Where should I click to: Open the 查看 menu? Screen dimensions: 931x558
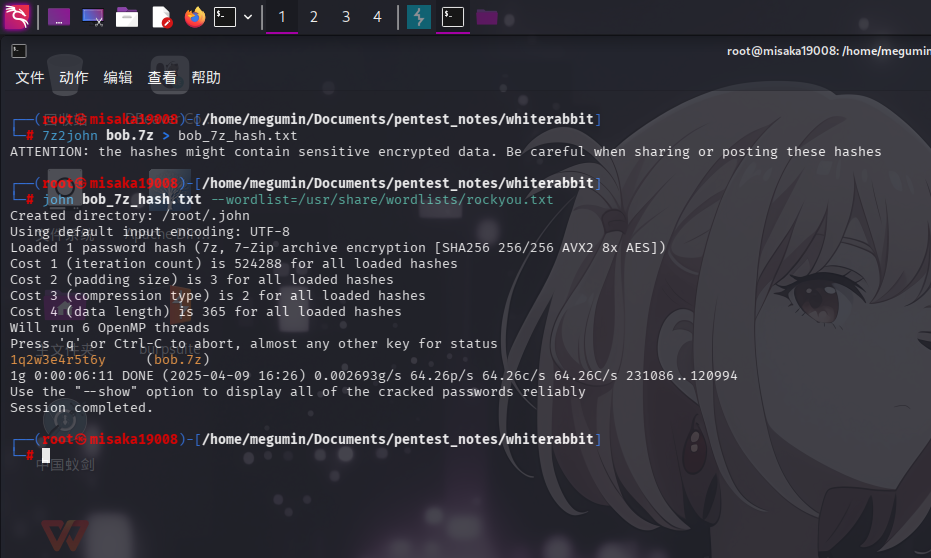pos(162,78)
